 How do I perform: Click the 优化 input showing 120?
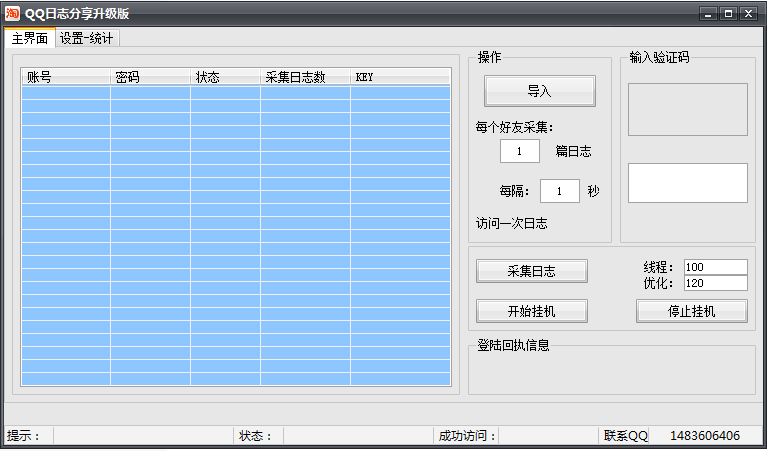pyautogui.click(x=716, y=283)
